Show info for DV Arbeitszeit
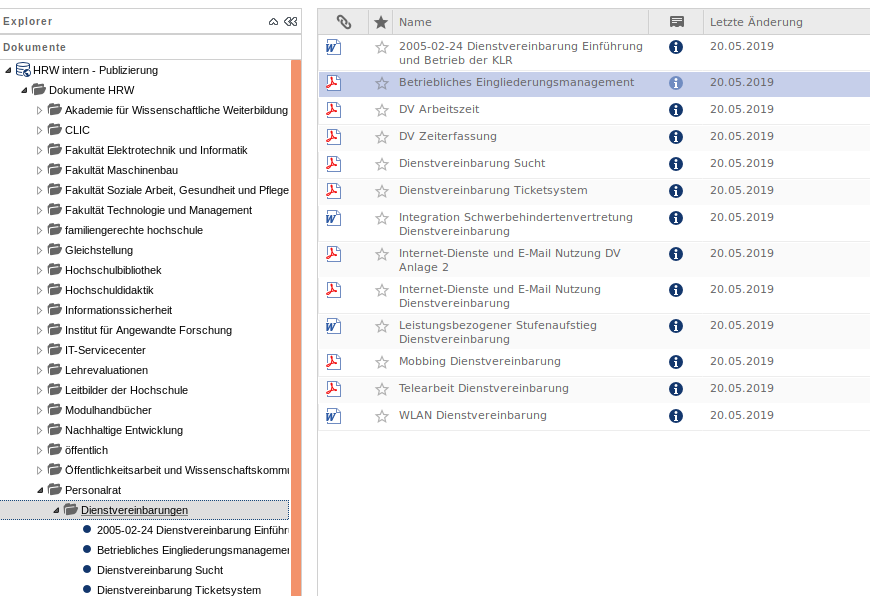The image size is (870, 596). pos(676,110)
